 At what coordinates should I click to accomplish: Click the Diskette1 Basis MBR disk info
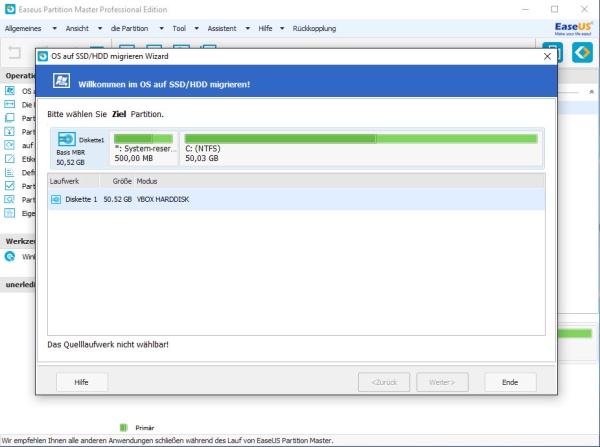(x=80, y=148)
